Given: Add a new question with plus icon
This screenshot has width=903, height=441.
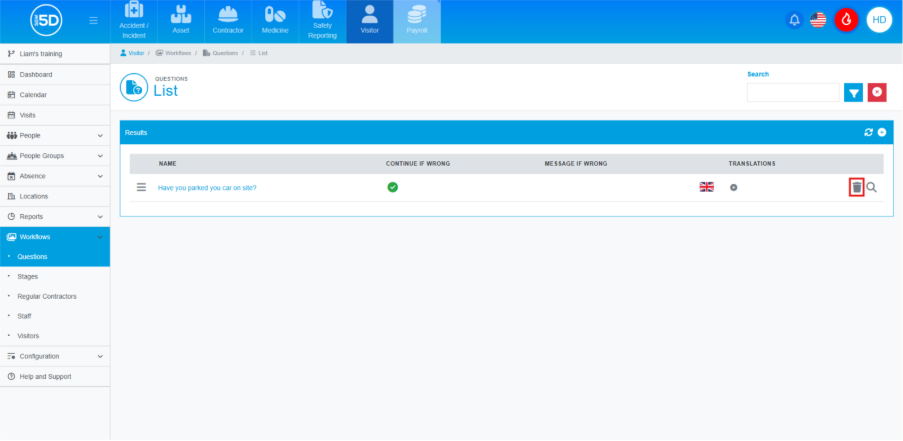Looking at the screenshot, I should pos(882,132).
